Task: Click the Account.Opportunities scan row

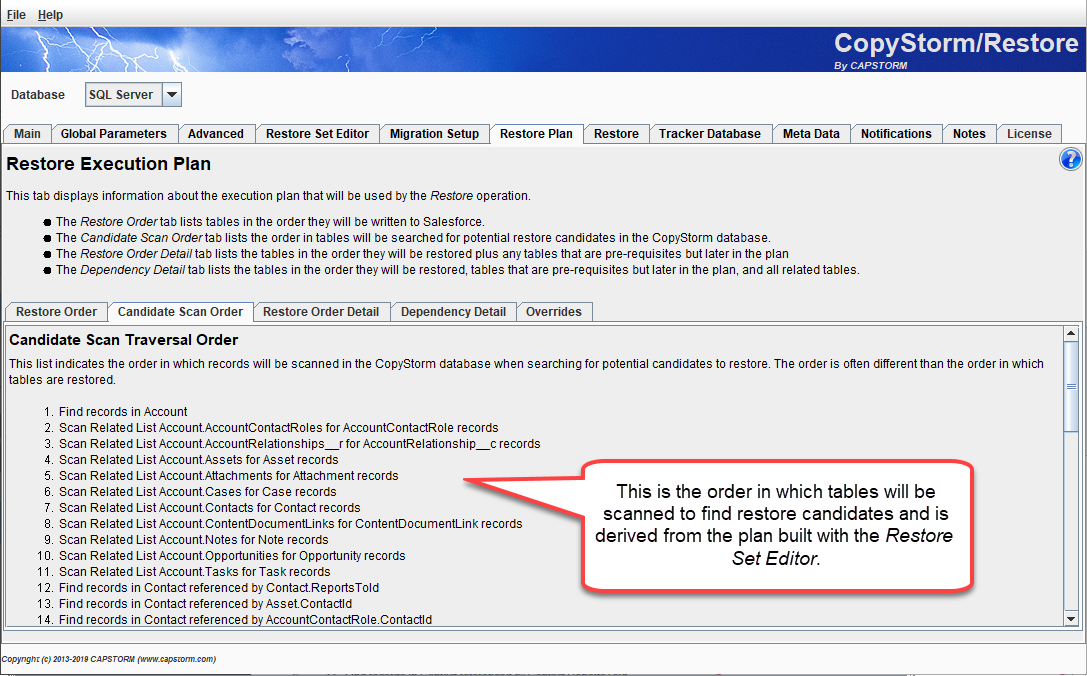Action: [x=232, y=555]
